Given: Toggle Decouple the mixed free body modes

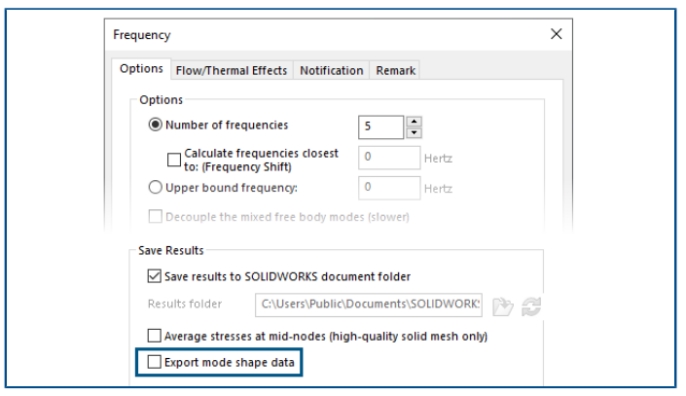Looking at the screenshot, I should [155, 216].
